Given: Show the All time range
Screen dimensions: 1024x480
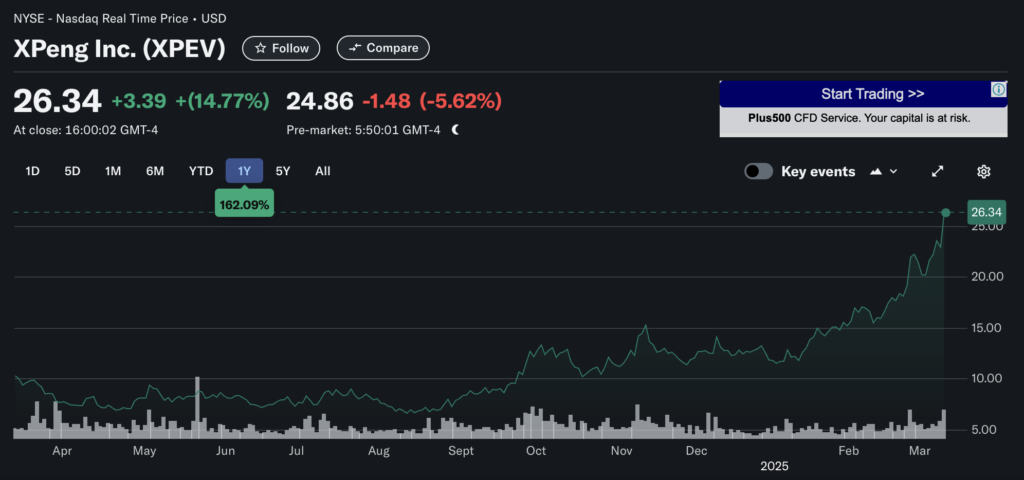Looking at the screenshot, I should (322, 171).
